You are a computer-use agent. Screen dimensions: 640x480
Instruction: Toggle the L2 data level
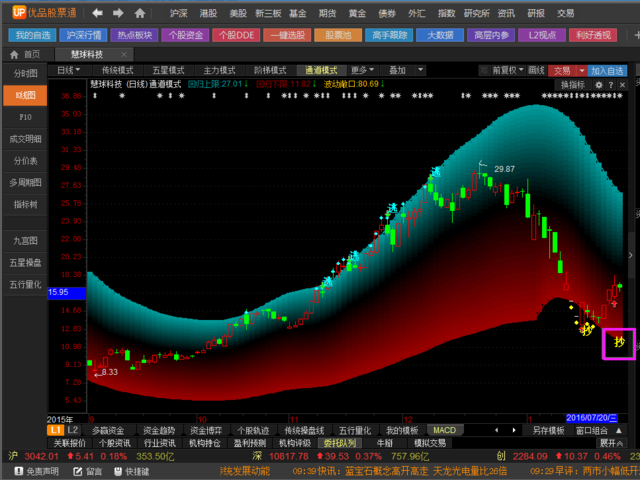(73, 430)
